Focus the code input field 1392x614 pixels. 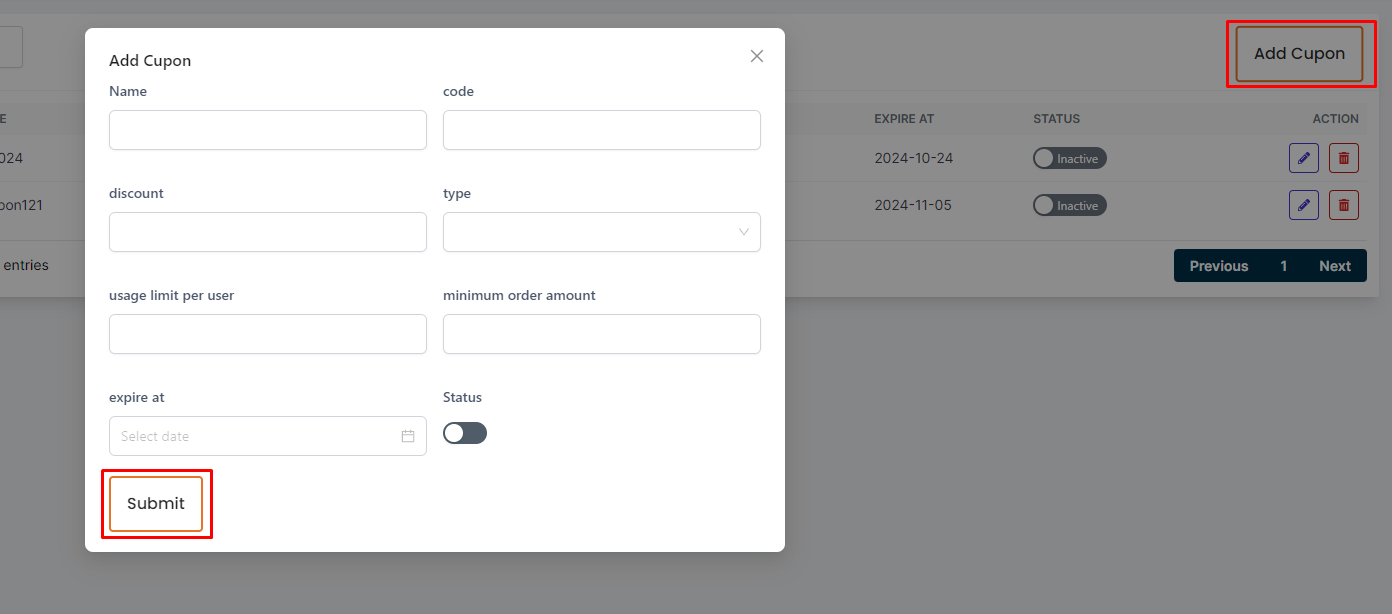coord(601,130)
